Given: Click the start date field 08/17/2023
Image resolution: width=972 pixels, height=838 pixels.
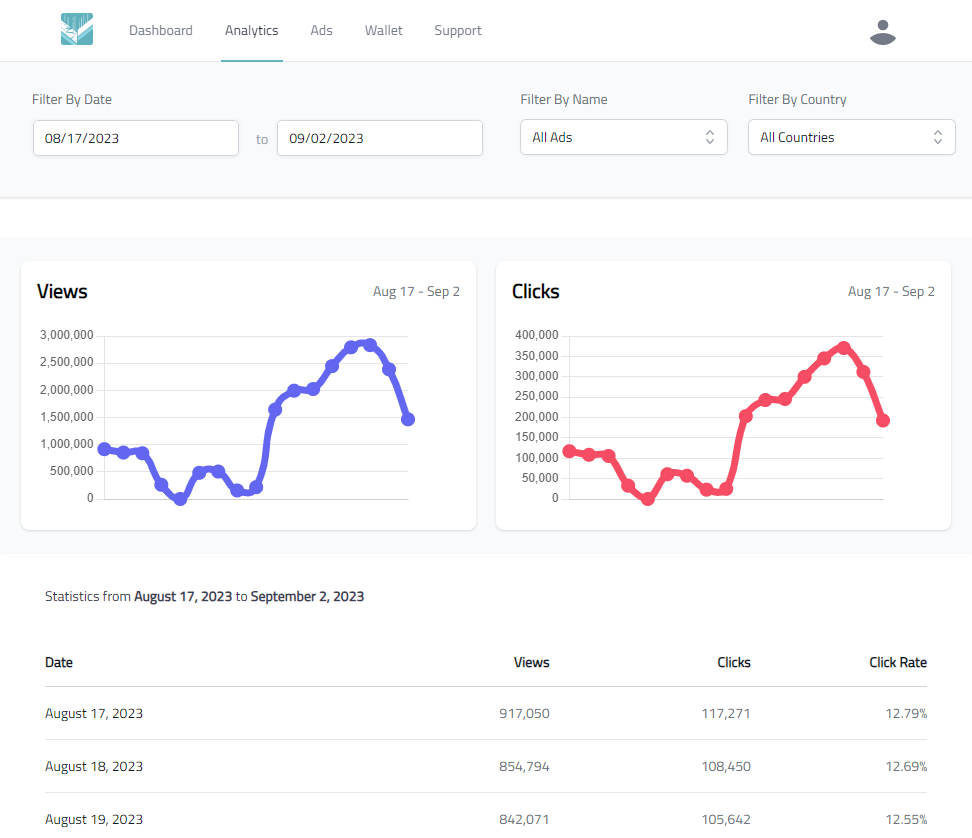Looking at the screenshot, I should (136, 138).
